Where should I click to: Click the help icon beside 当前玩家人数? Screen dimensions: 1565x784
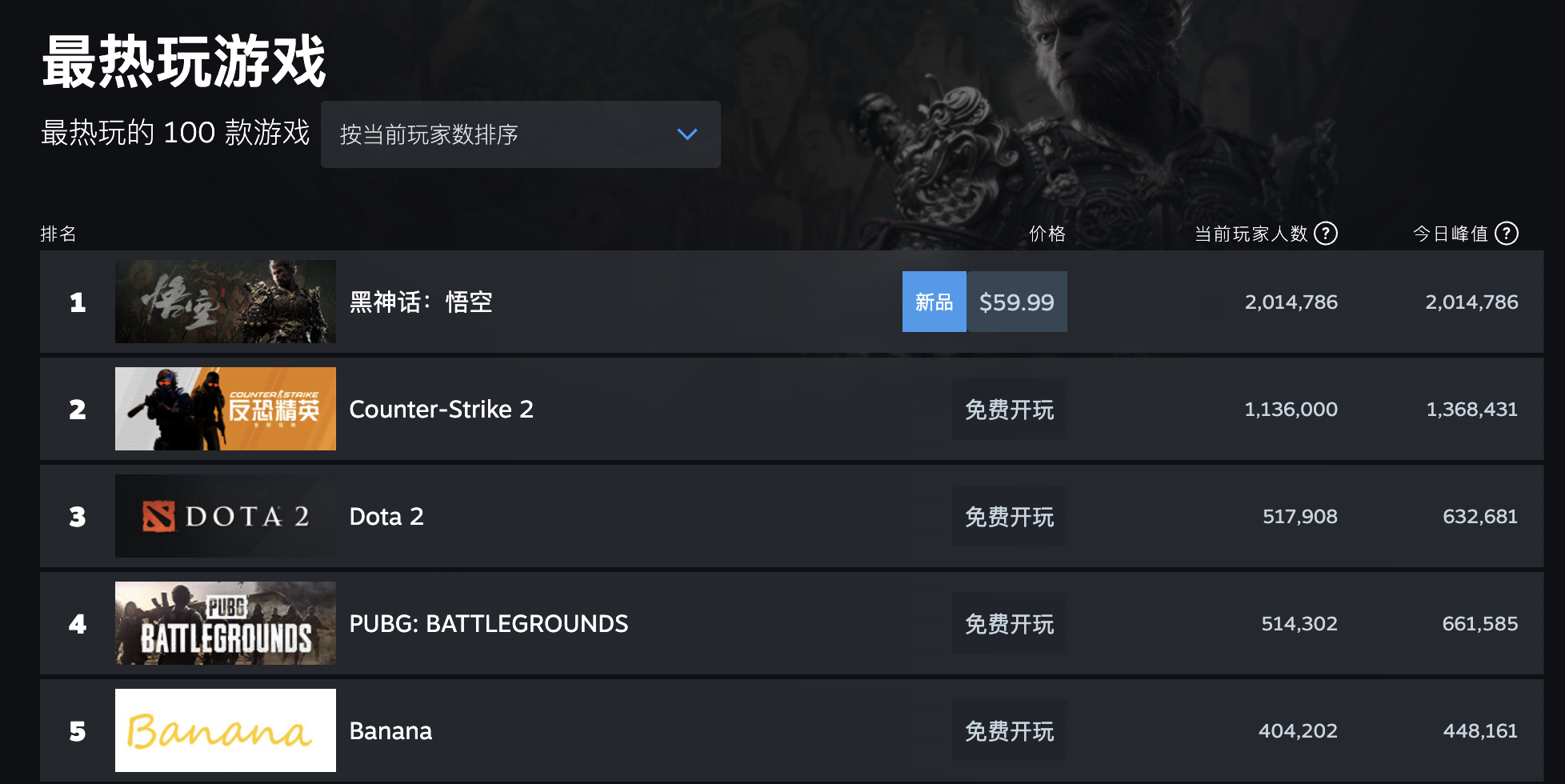1326,233
